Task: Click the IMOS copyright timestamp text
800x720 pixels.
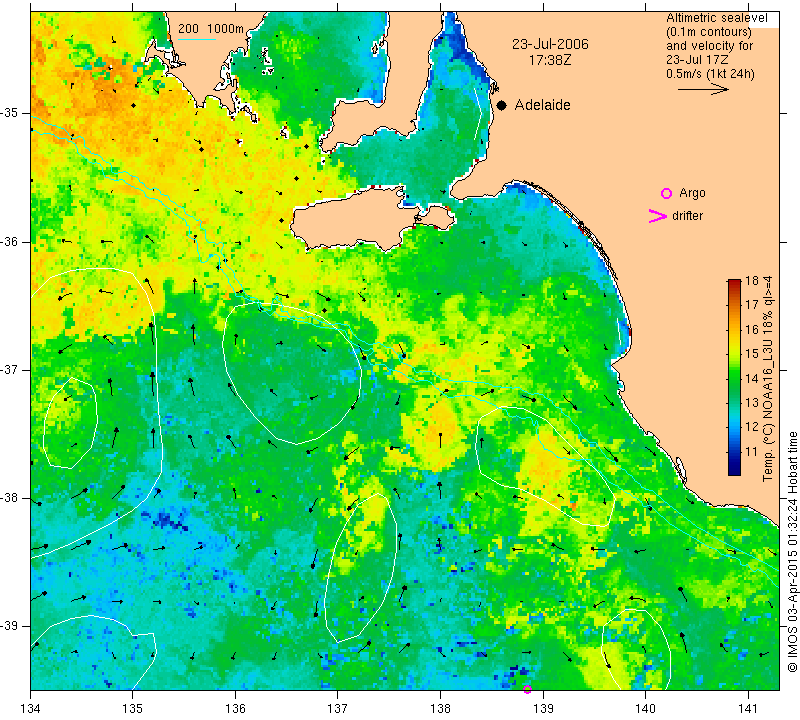Action: (792, 551)
